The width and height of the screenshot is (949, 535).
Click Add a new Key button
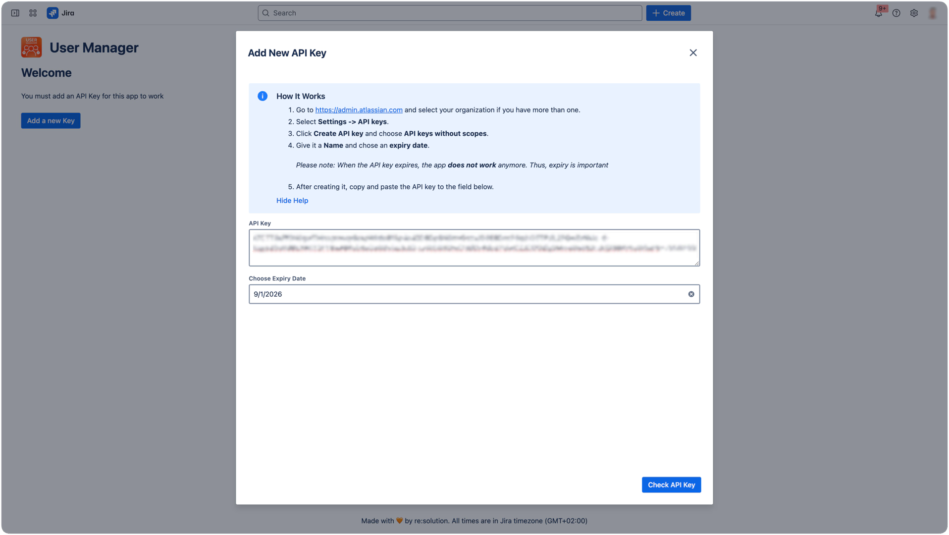(x=51, y=120)
